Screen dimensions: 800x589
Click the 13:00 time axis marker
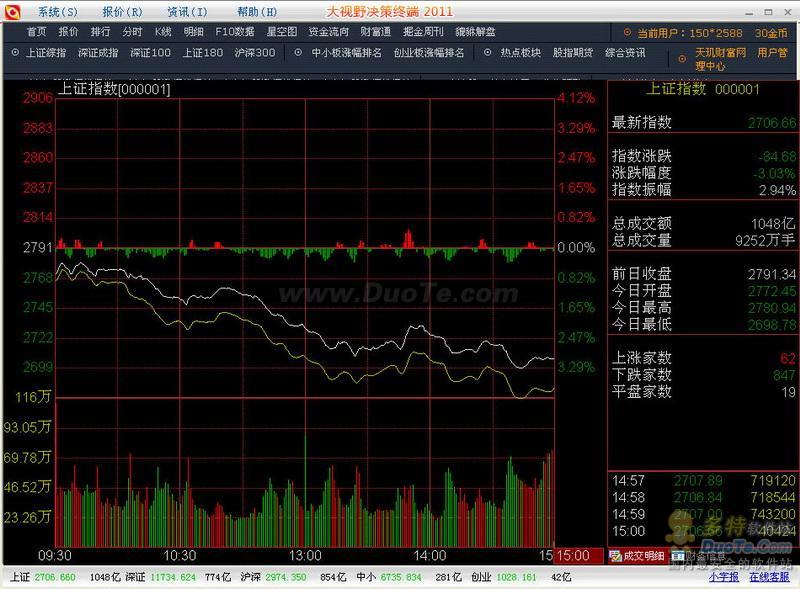(x=305, y=556)
